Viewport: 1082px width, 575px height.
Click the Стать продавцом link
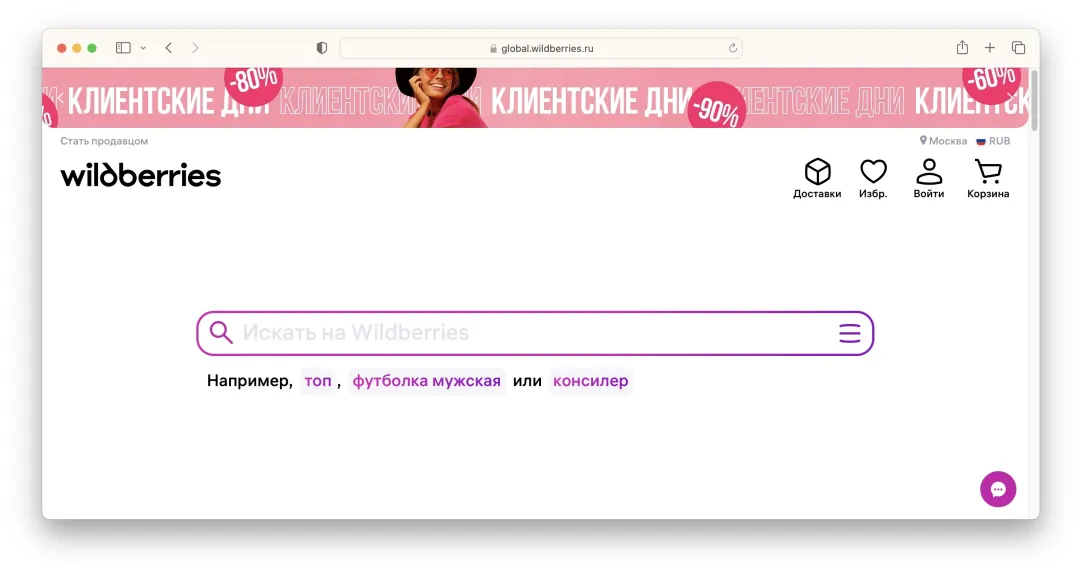104,141
